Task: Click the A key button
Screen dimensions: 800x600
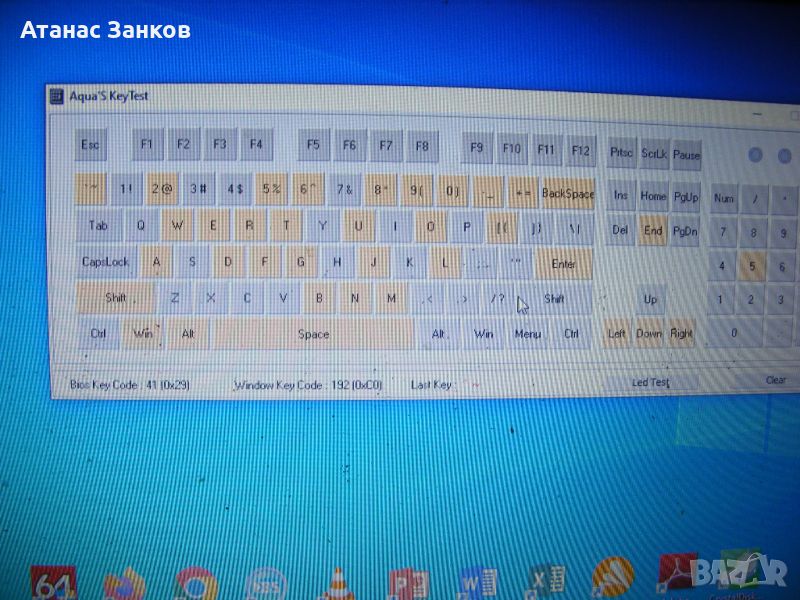Action: tap(156, 262)
